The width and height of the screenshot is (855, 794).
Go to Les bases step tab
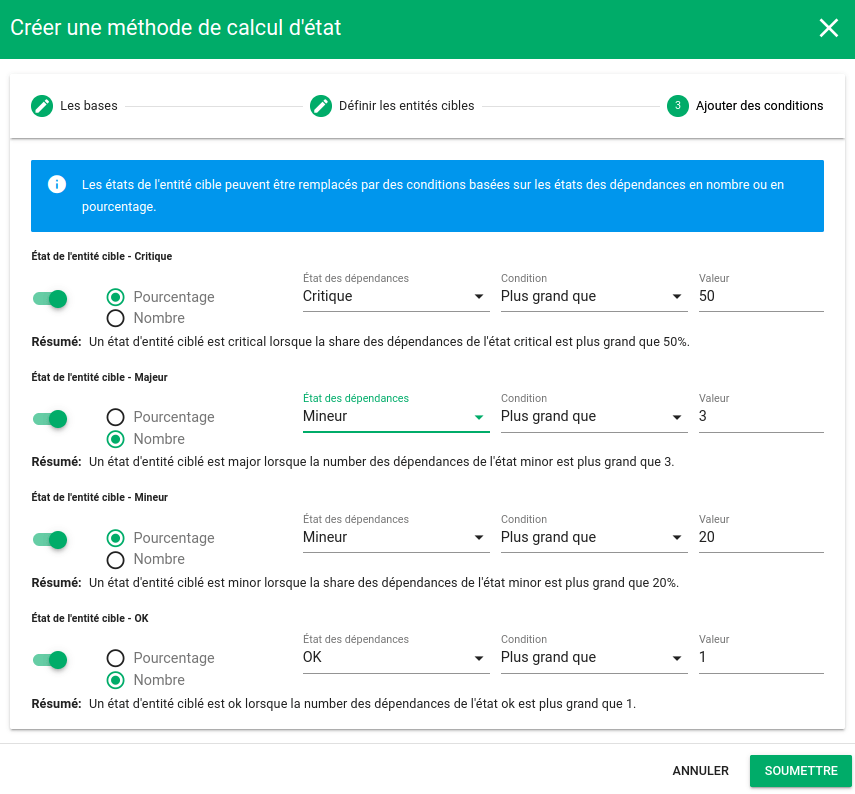click(x=88, y=106)
